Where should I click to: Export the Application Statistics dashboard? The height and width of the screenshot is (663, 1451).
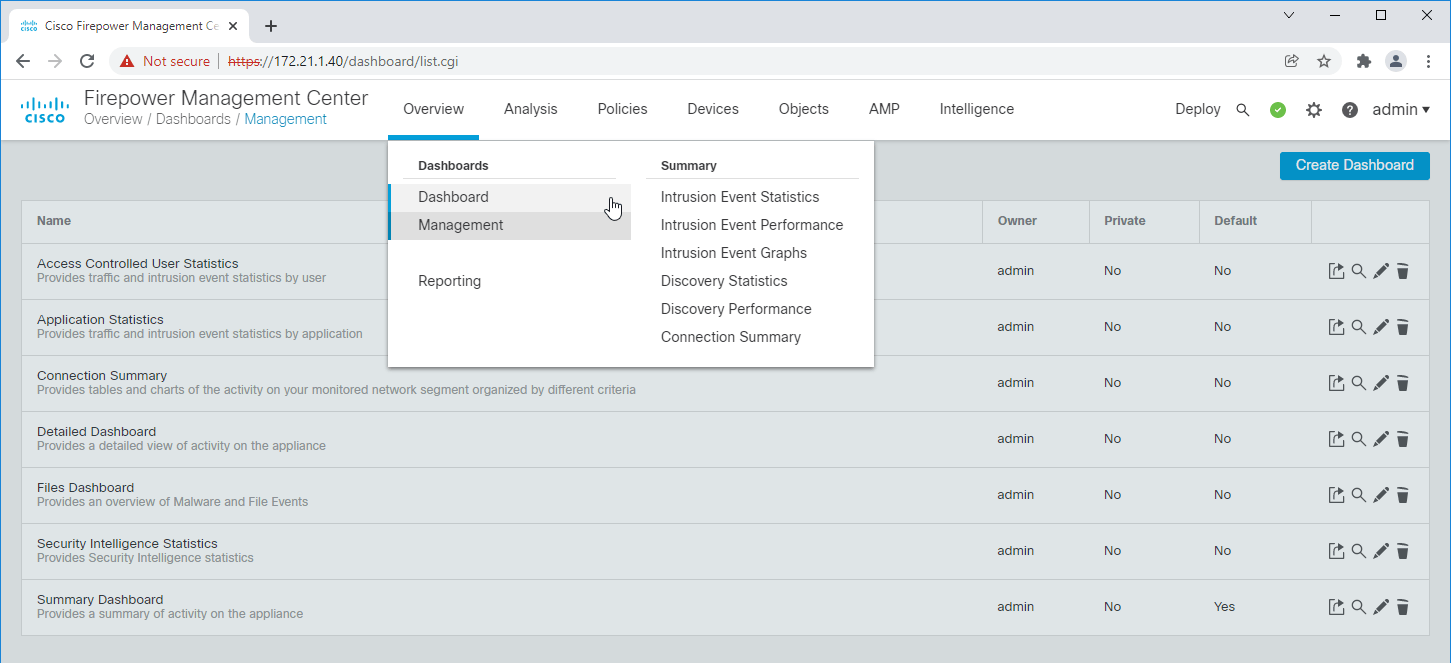(1337, 326)
